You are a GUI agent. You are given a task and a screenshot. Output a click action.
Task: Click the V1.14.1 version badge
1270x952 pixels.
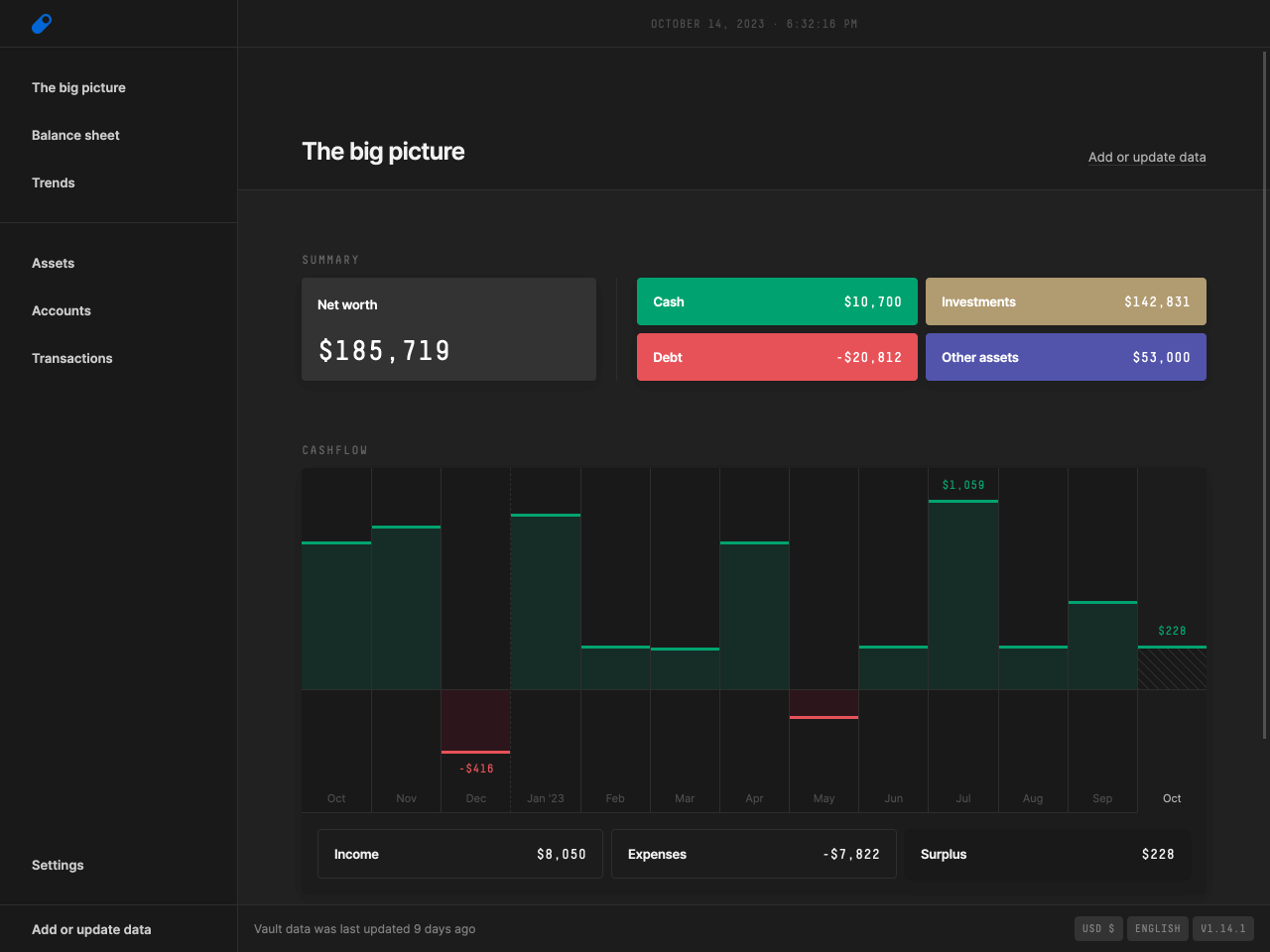[1223, 928]
